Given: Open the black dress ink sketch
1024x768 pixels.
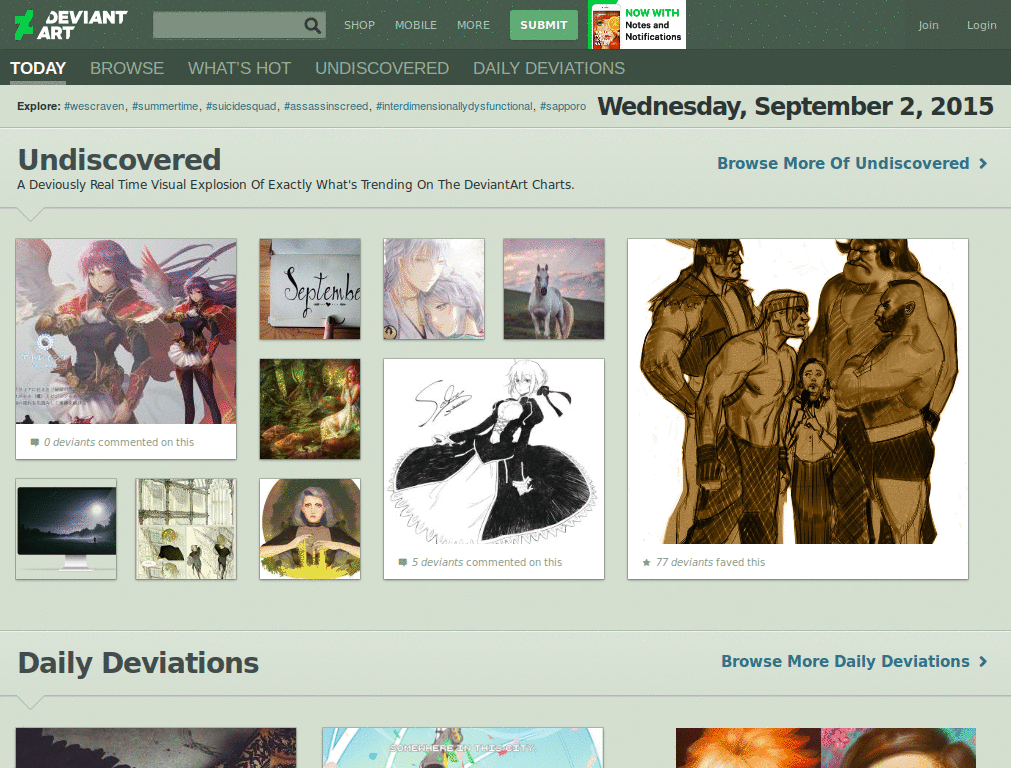Looking at the screenshot, I should click(494, 451).
